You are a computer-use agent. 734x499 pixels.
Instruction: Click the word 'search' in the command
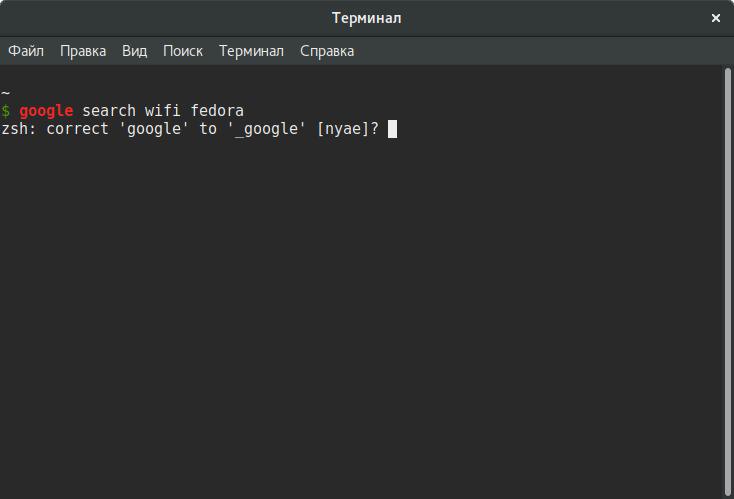(x=109, y=110)
